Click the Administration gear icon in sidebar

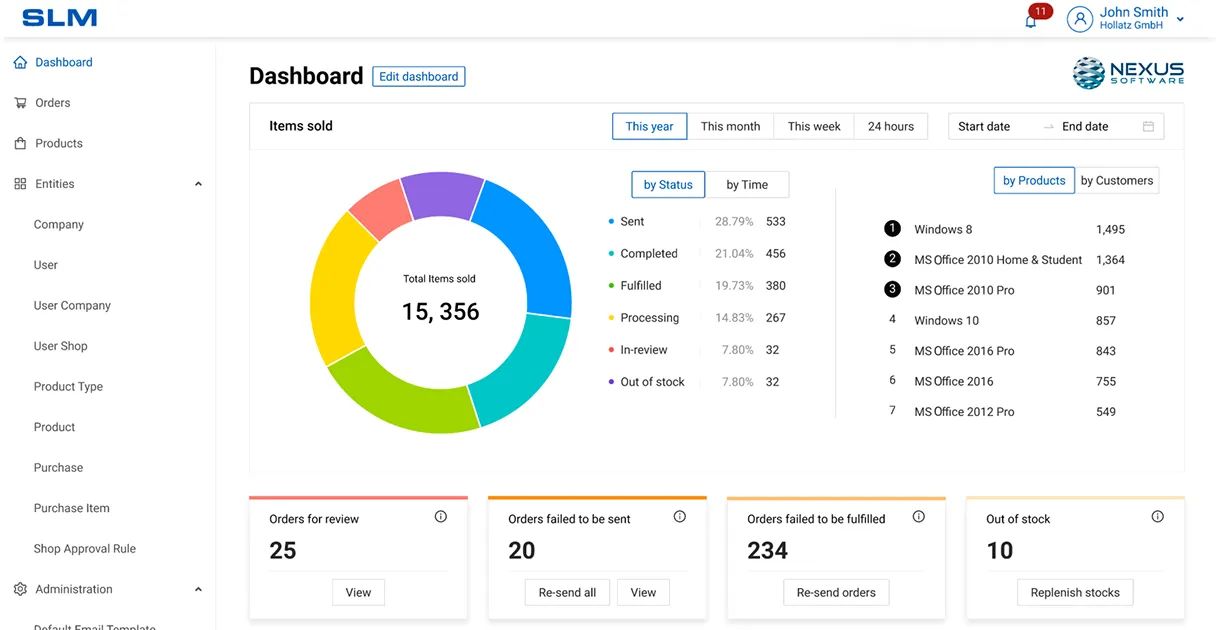20,590
